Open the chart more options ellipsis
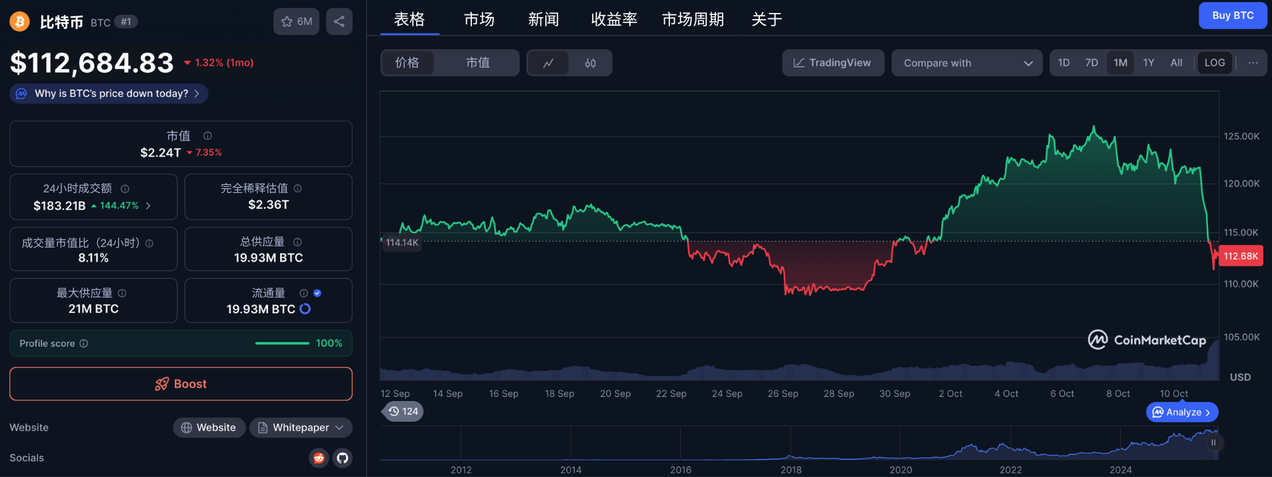This screenshot has width=1272, height=477. pos(1253,63)
